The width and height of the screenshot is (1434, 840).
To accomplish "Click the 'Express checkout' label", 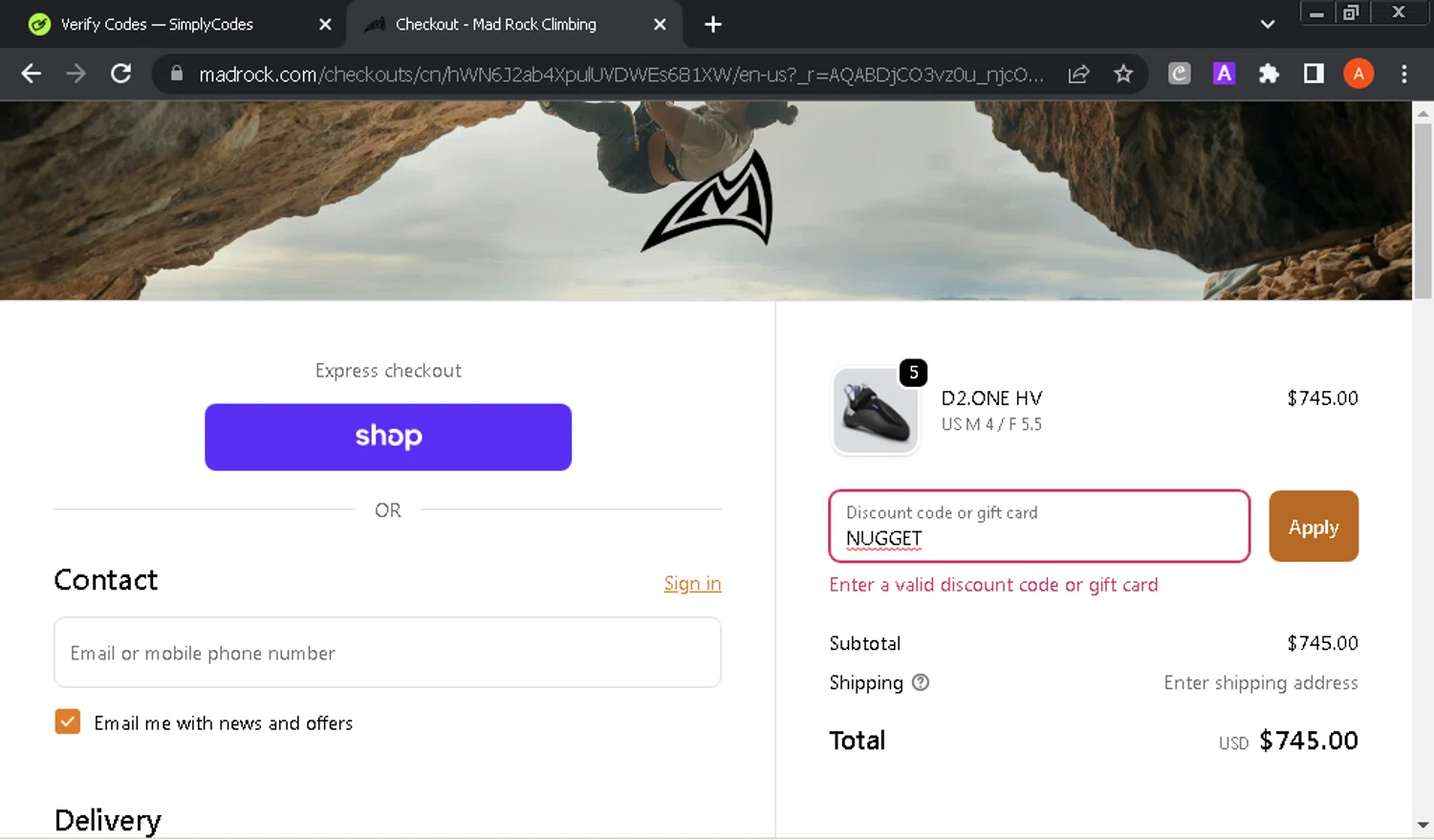I will (x=388, y=371).
